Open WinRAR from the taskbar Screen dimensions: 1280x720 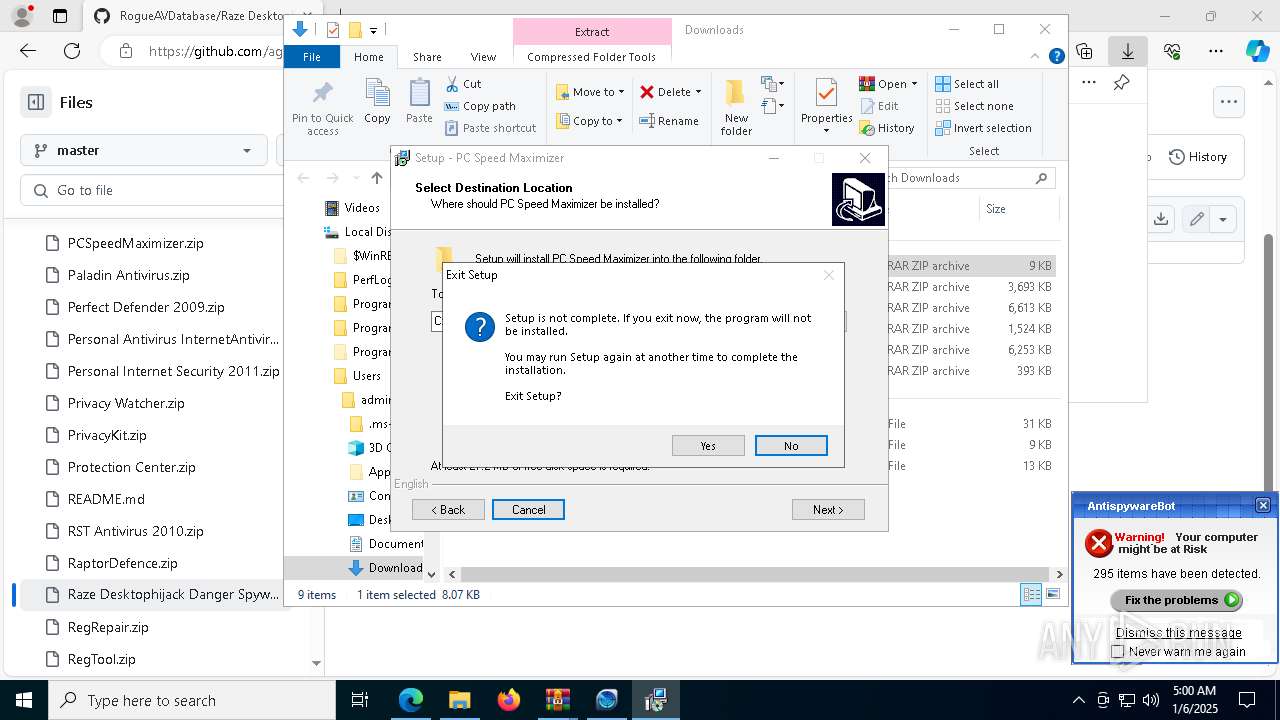(558, 700)
